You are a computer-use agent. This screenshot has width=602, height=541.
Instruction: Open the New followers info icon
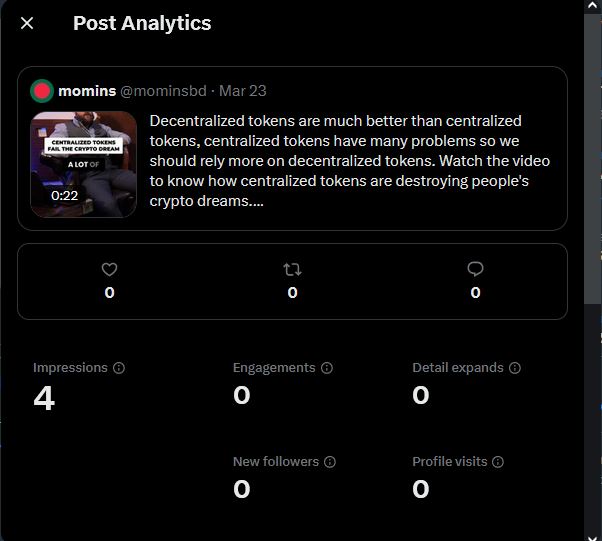pos(330,462)
